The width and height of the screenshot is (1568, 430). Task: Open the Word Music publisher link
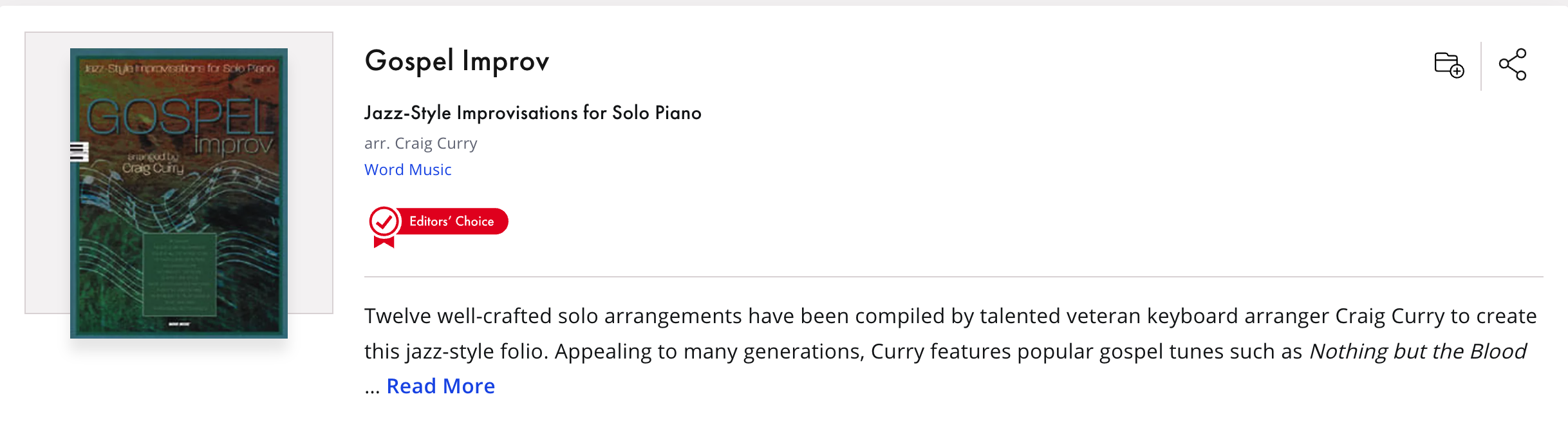(408, 170)
